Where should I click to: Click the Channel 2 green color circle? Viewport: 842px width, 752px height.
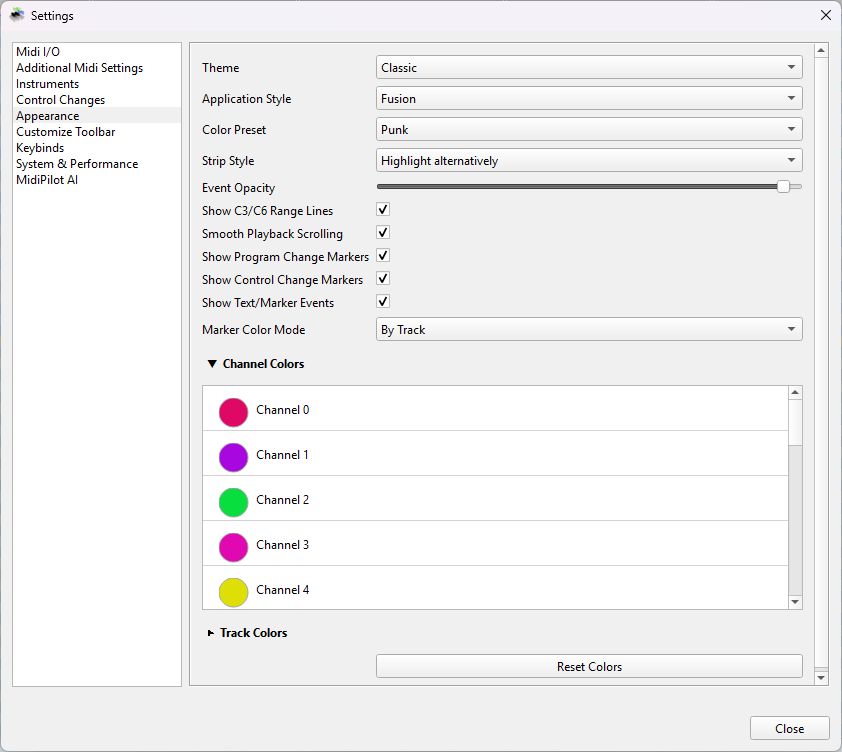[233, 502]
